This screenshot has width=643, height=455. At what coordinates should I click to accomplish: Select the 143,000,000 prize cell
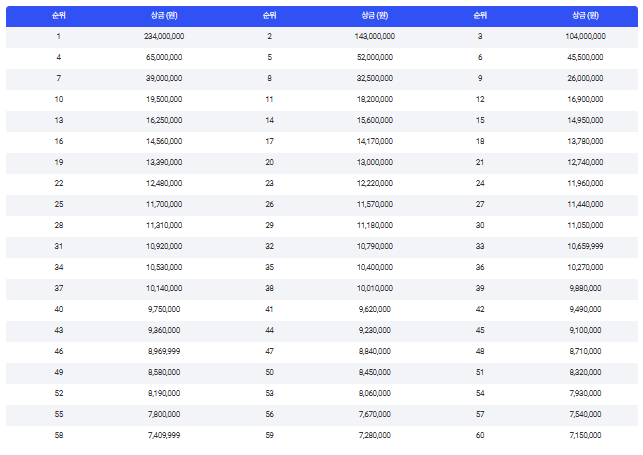(x=375, y=36)
